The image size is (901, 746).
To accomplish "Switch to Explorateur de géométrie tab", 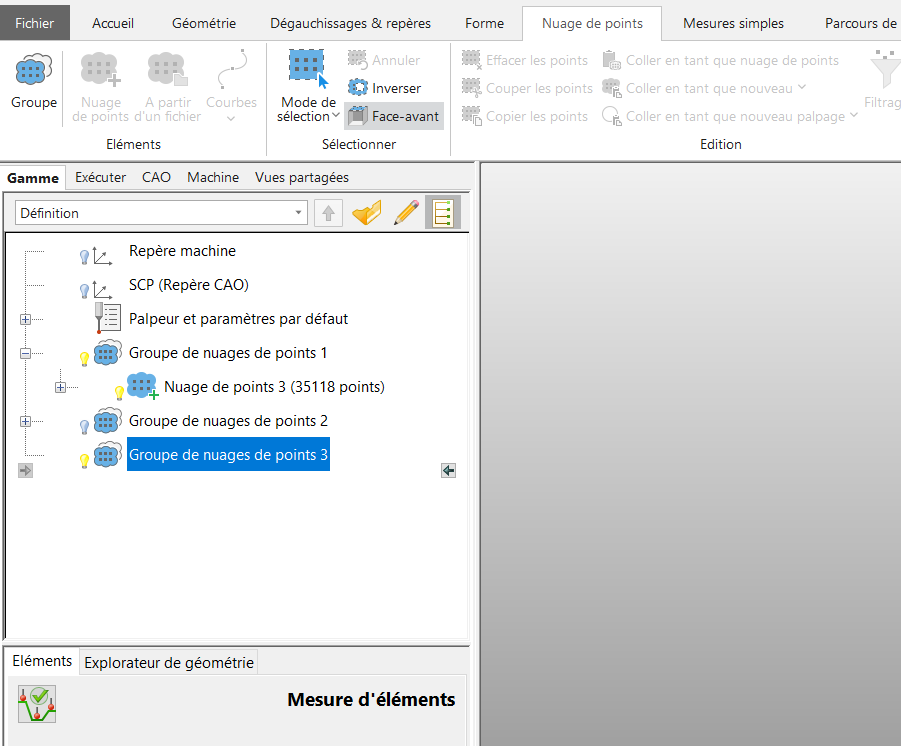I will [169, 662].
